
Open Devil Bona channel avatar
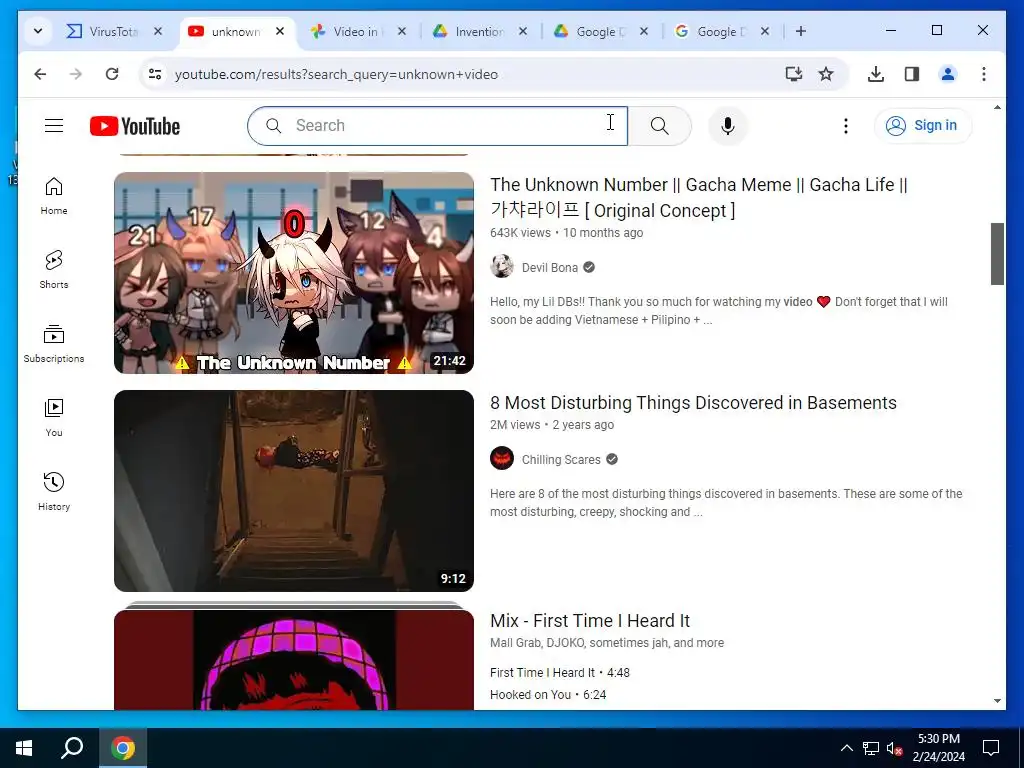point(502,266)
